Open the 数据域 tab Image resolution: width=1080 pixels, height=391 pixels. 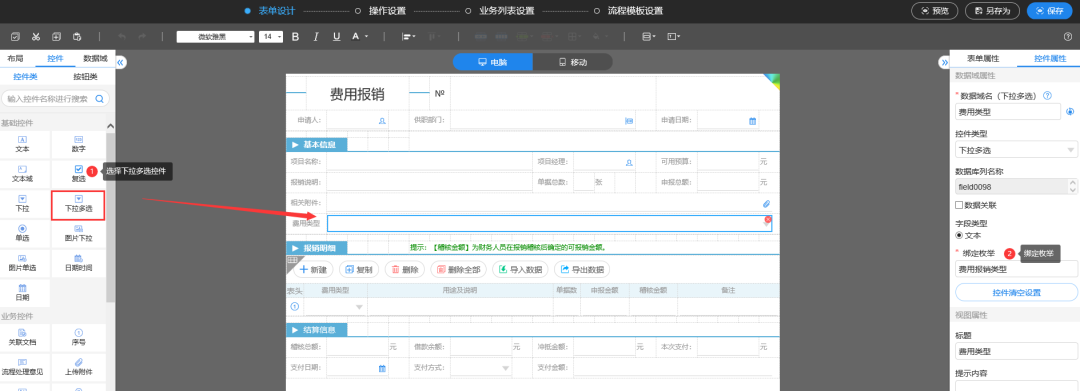(95, 59)
